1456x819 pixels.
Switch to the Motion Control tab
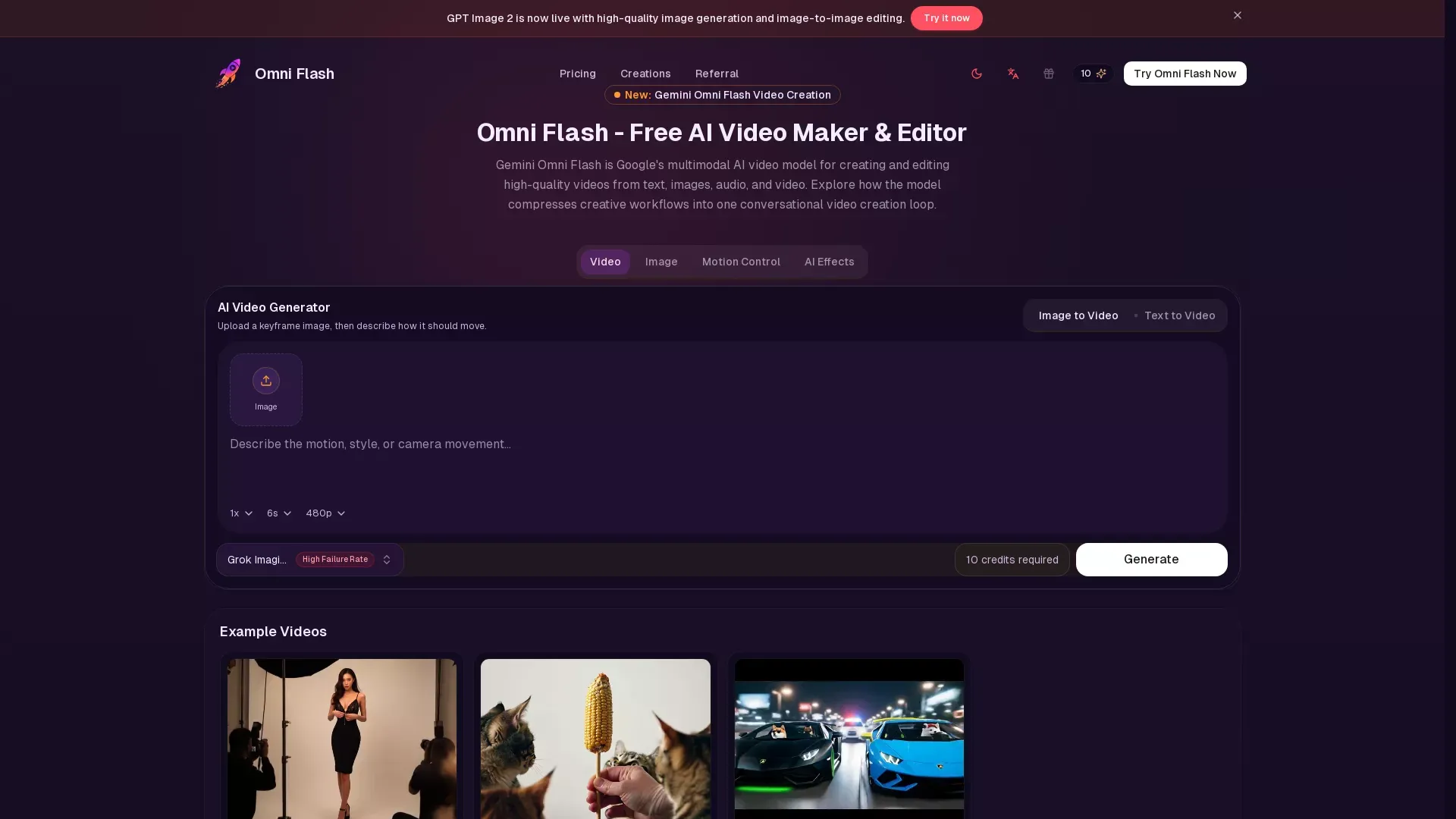[x=741, y=262]
